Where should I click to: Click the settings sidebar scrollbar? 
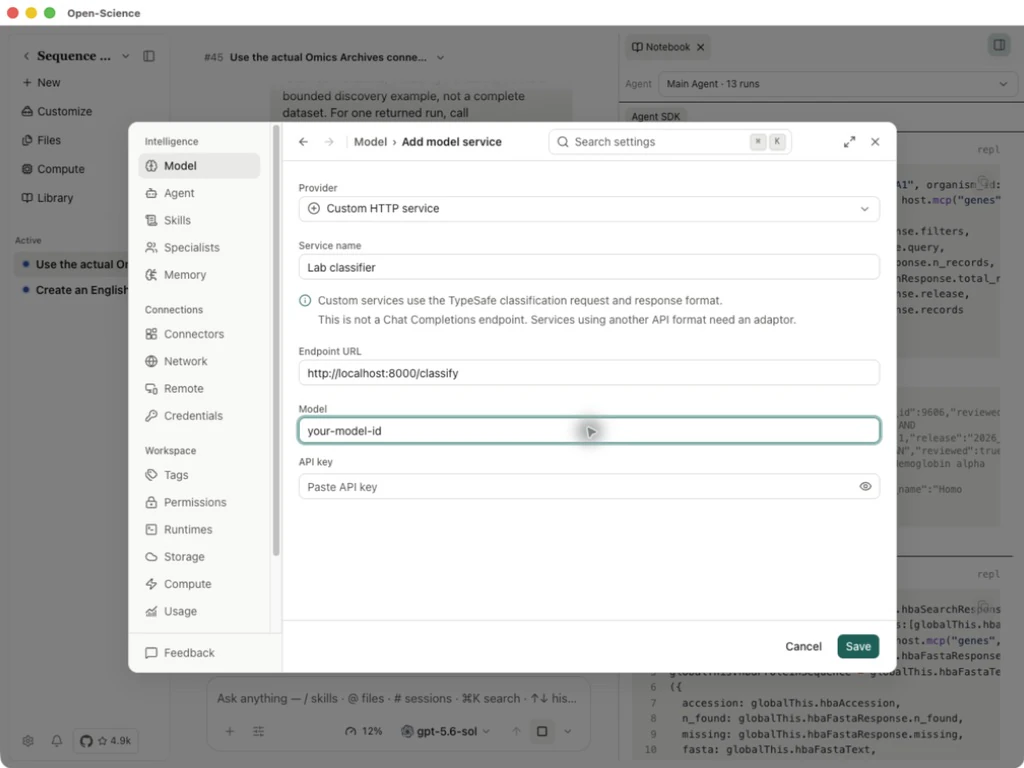point(276,340)
